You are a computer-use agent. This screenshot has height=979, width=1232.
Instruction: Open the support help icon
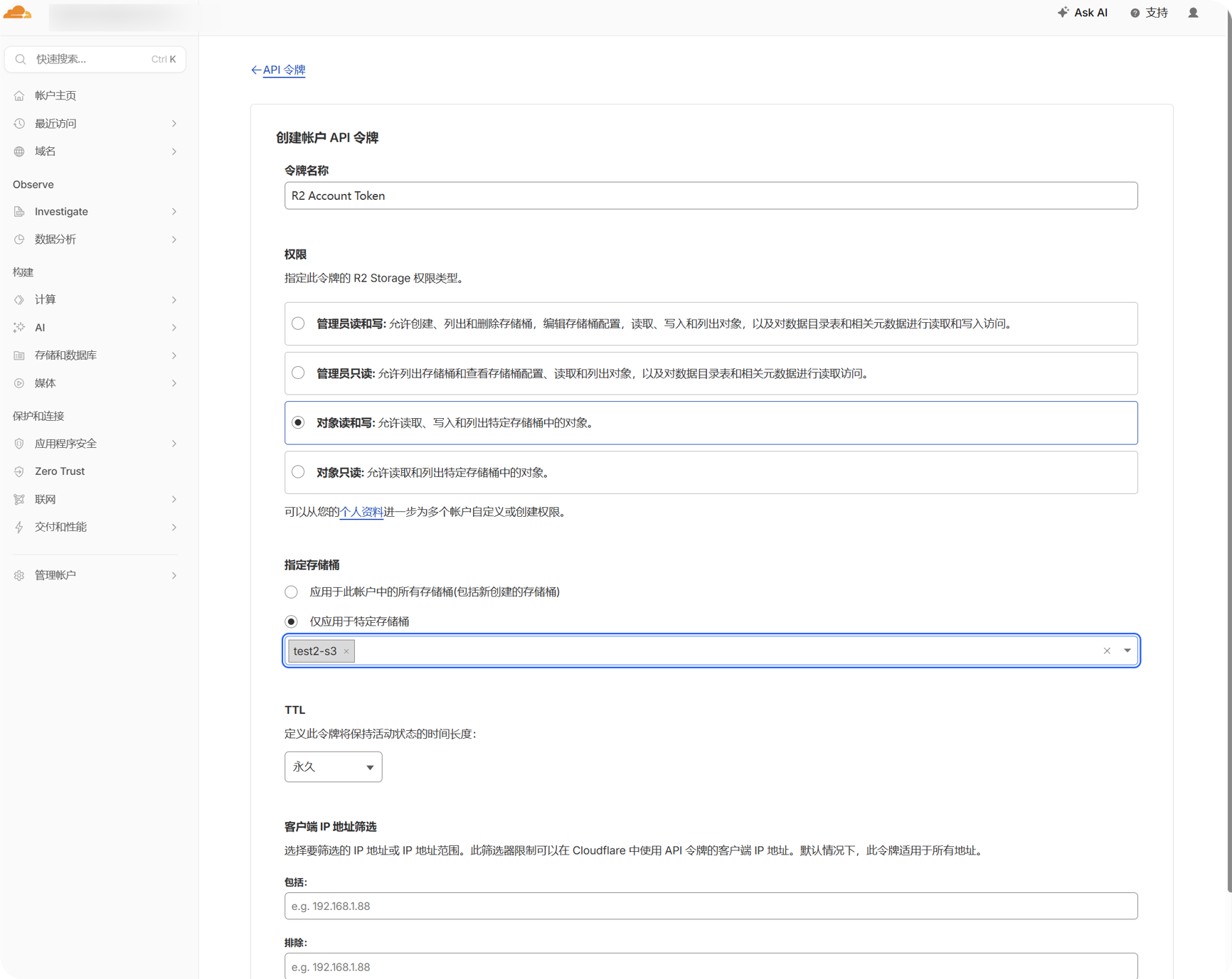[1135, 13]
